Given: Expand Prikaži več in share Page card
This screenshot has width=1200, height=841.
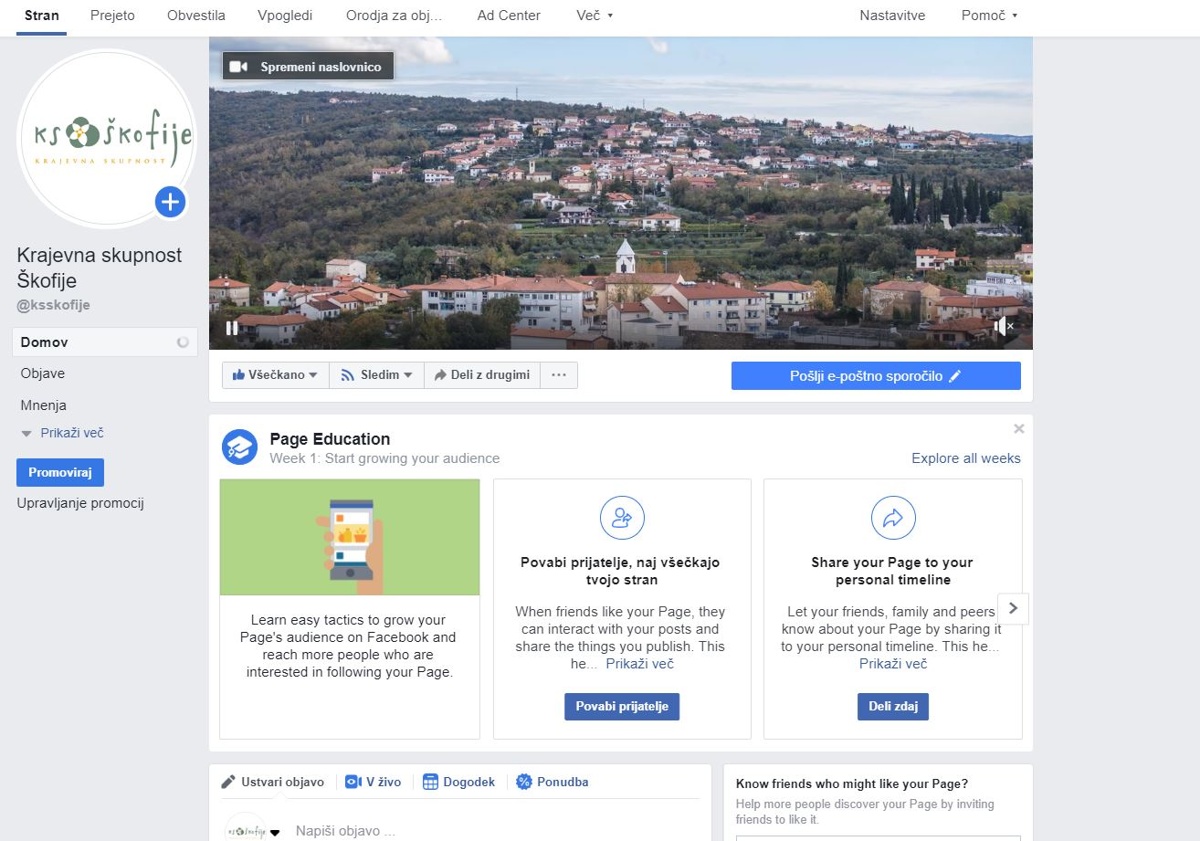Looking at the screenshot, I should coord(893,664).
